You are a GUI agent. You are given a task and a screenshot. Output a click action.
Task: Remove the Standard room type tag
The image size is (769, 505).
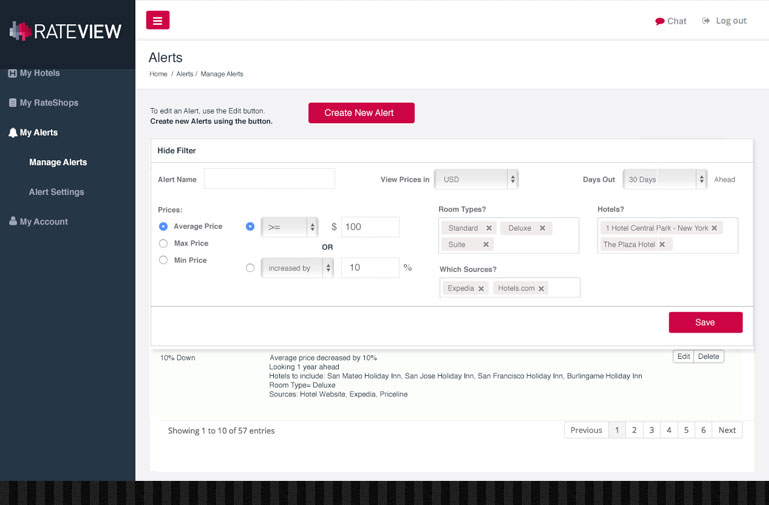pos(489,228)
